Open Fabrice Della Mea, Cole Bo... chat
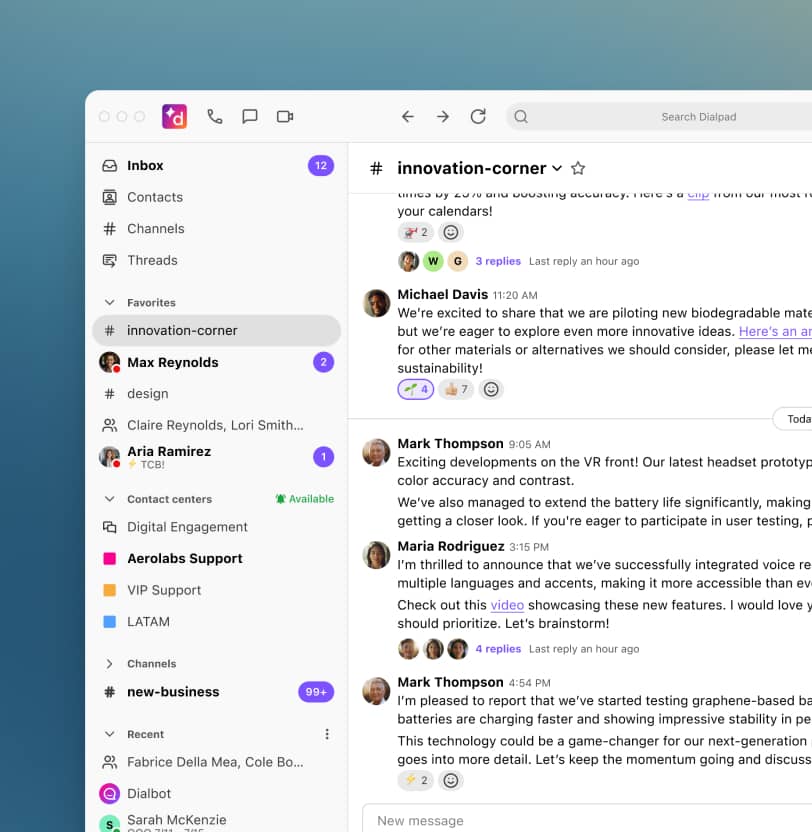The height and width of the screenshot is (832, 812). pos(217,762)
